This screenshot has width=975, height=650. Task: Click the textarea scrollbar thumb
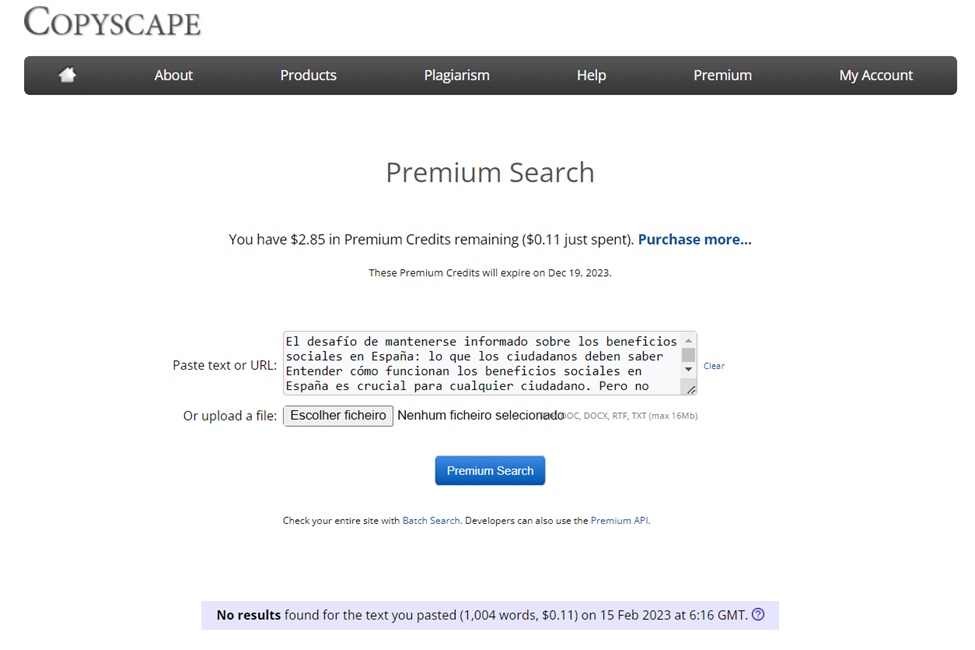688,354
